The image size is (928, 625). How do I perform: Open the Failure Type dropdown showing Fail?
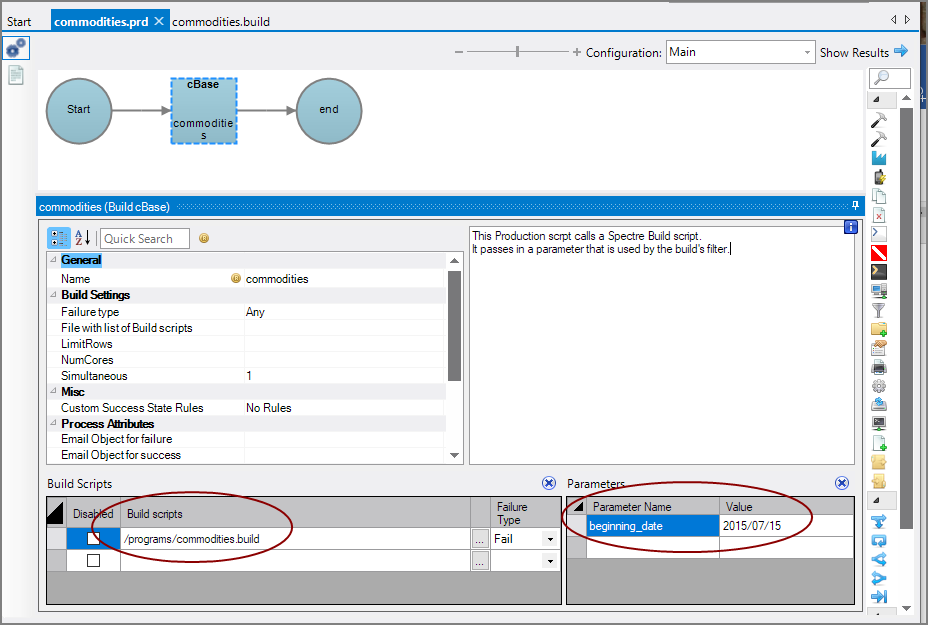click(550, 539)
